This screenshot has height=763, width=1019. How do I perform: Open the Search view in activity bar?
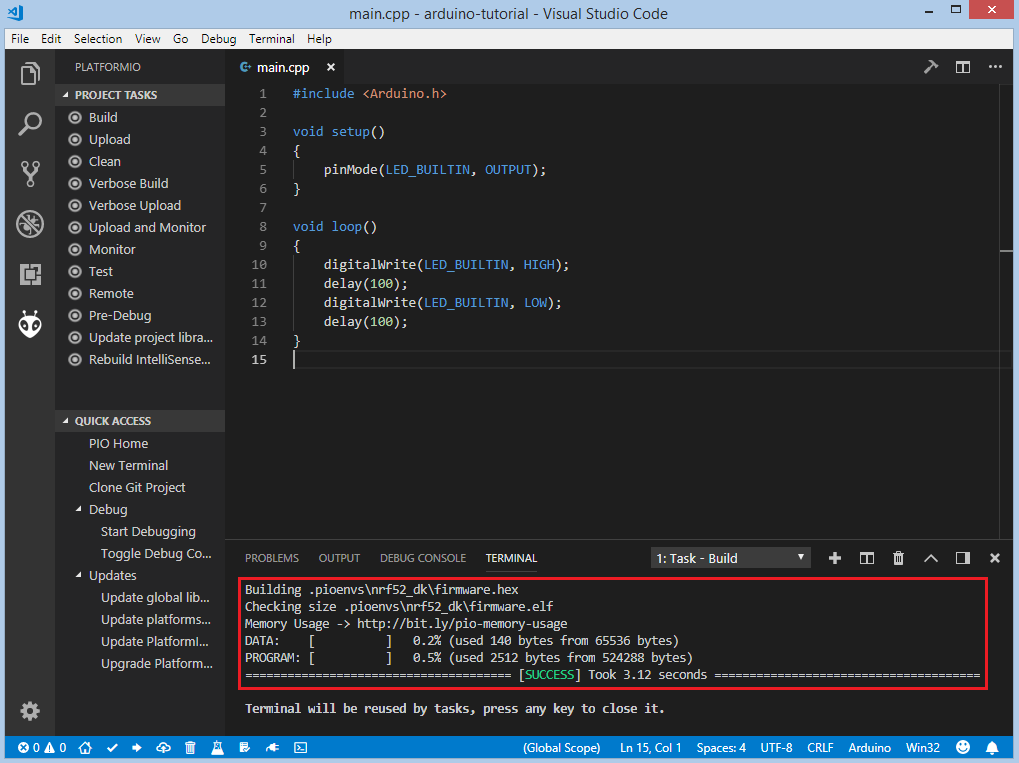30,123
